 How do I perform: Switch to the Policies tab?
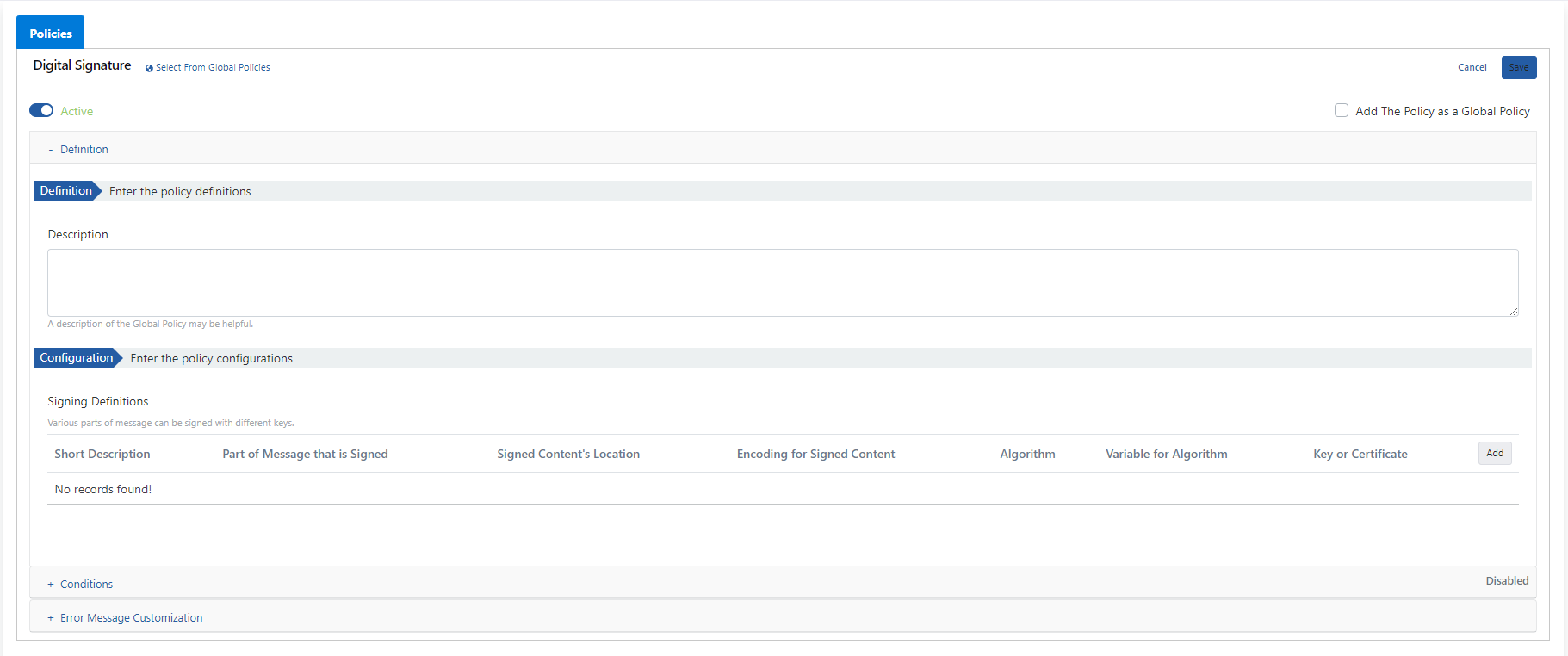[51, 34]
